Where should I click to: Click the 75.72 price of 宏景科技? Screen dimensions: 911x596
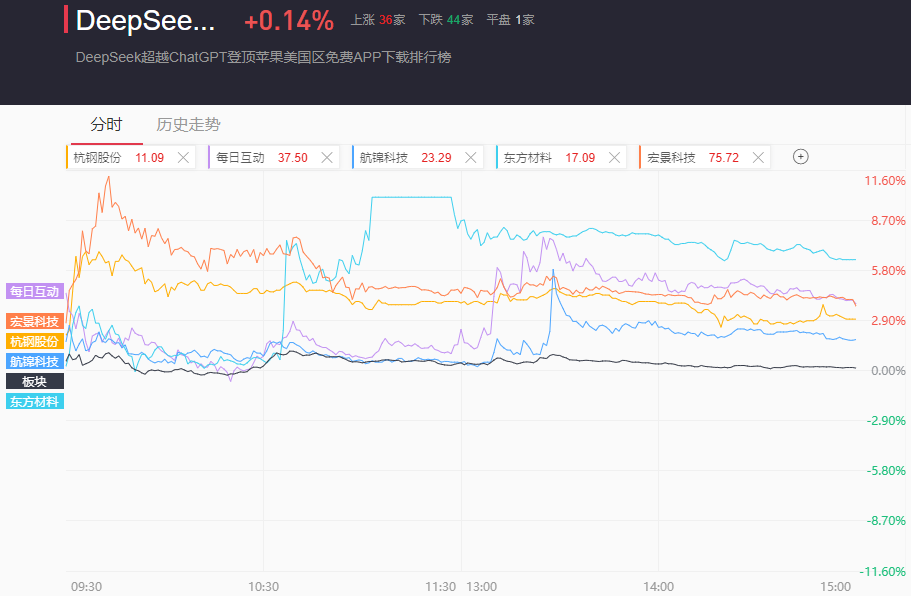(723, 157)
